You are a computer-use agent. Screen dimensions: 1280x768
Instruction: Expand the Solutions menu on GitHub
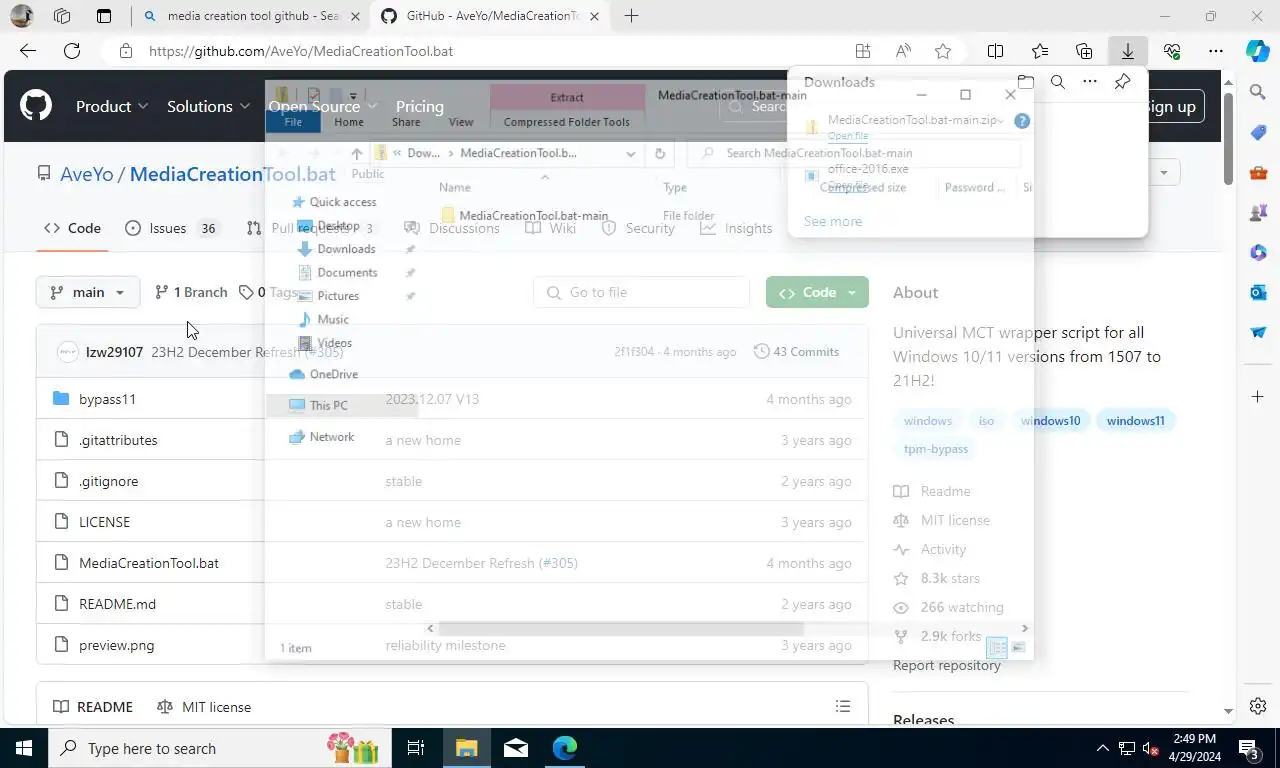[x=208, y=106]
